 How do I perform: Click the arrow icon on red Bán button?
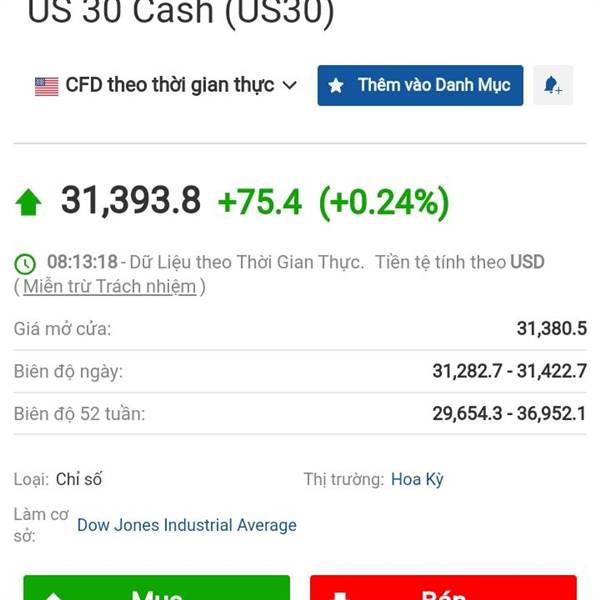[x=340, y=596]
